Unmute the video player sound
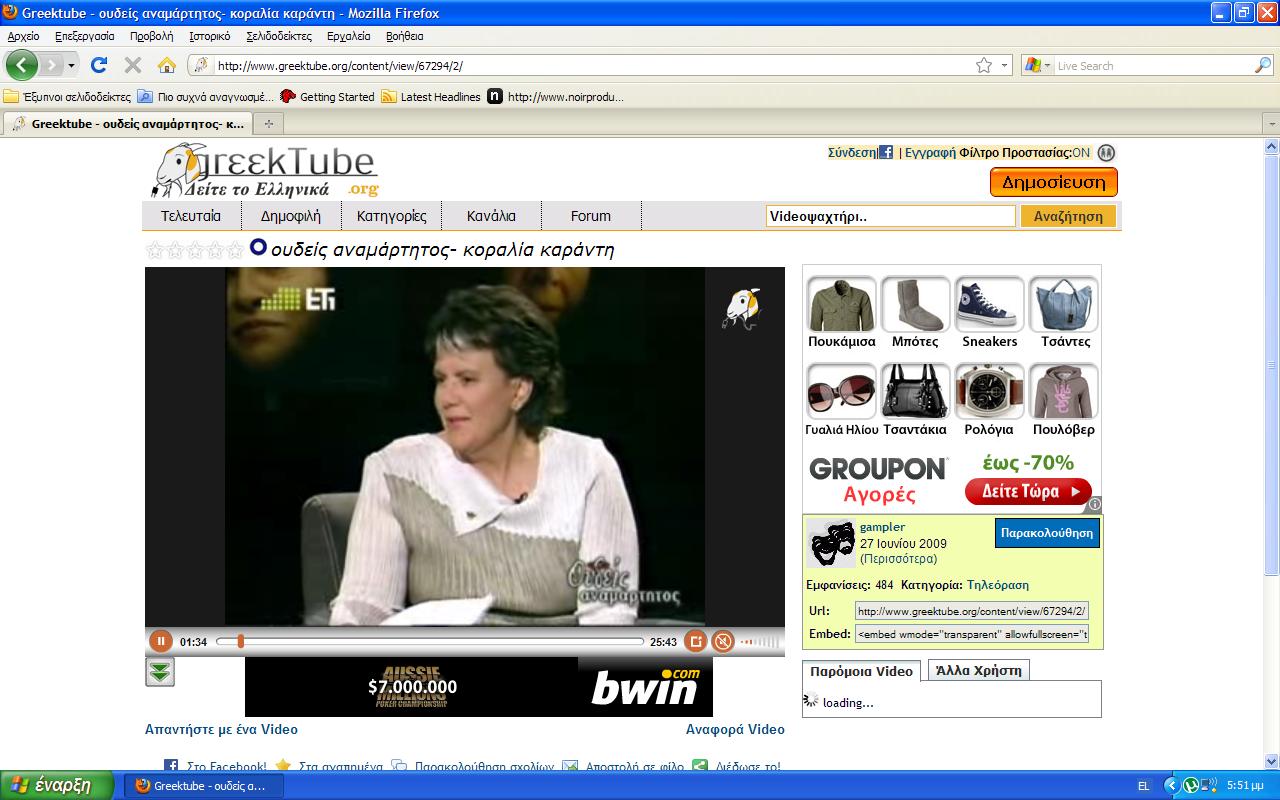 pyautogui.click(x=723, y=641)
